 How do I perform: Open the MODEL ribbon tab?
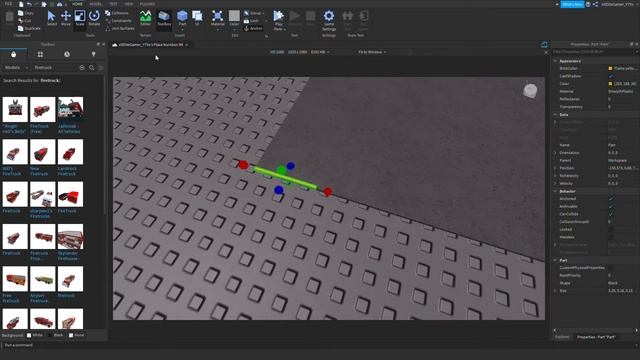(96, 4)
